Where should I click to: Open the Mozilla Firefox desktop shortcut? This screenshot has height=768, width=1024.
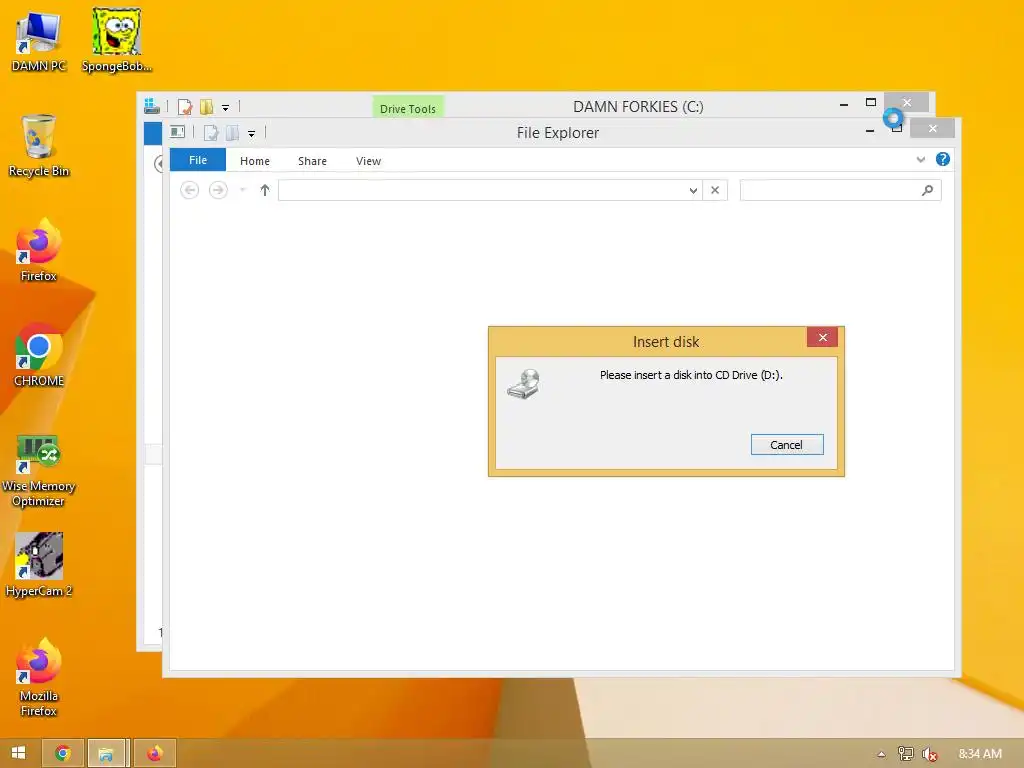tap(39, 678)
